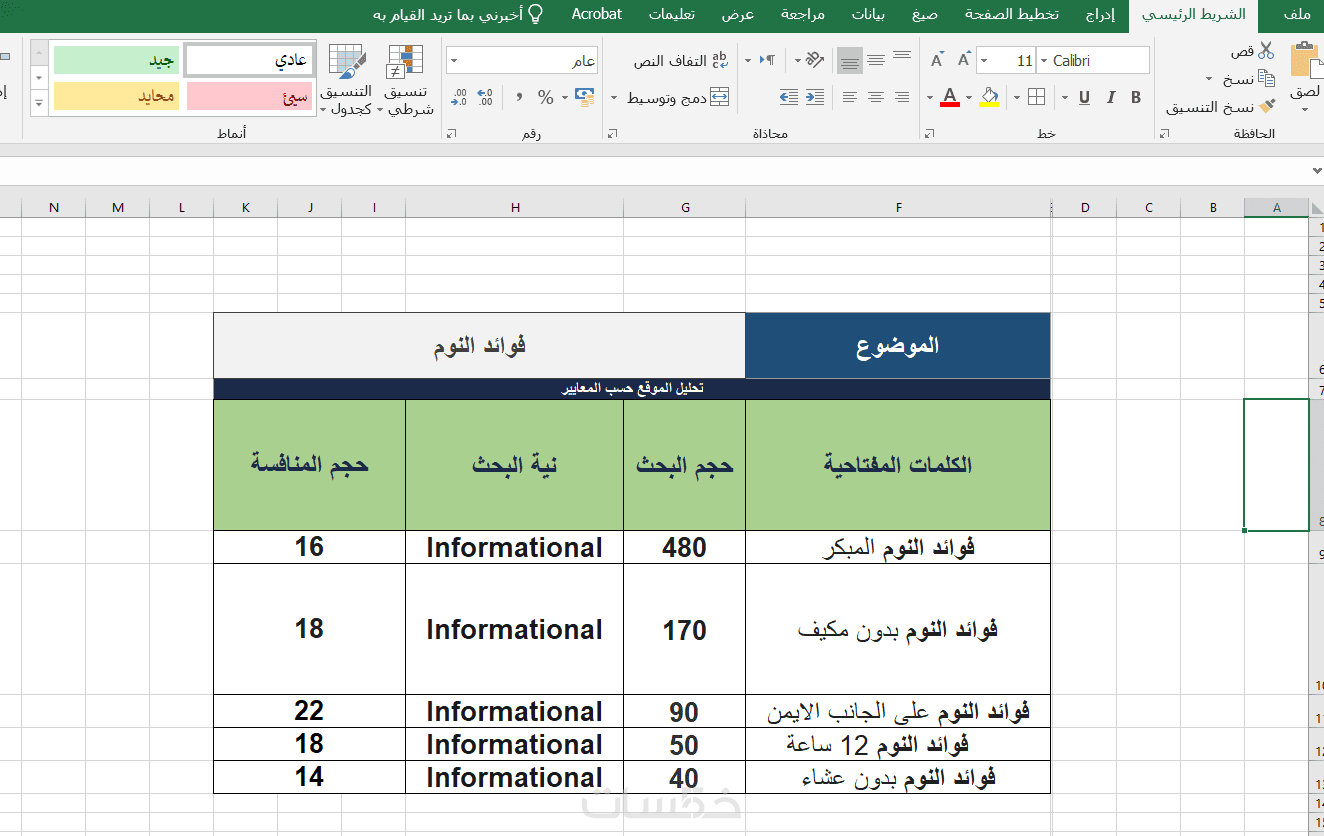Apply the عادي (Normal) cell style
This screenshot has width=1324, height=836.
tap(250, 60)
